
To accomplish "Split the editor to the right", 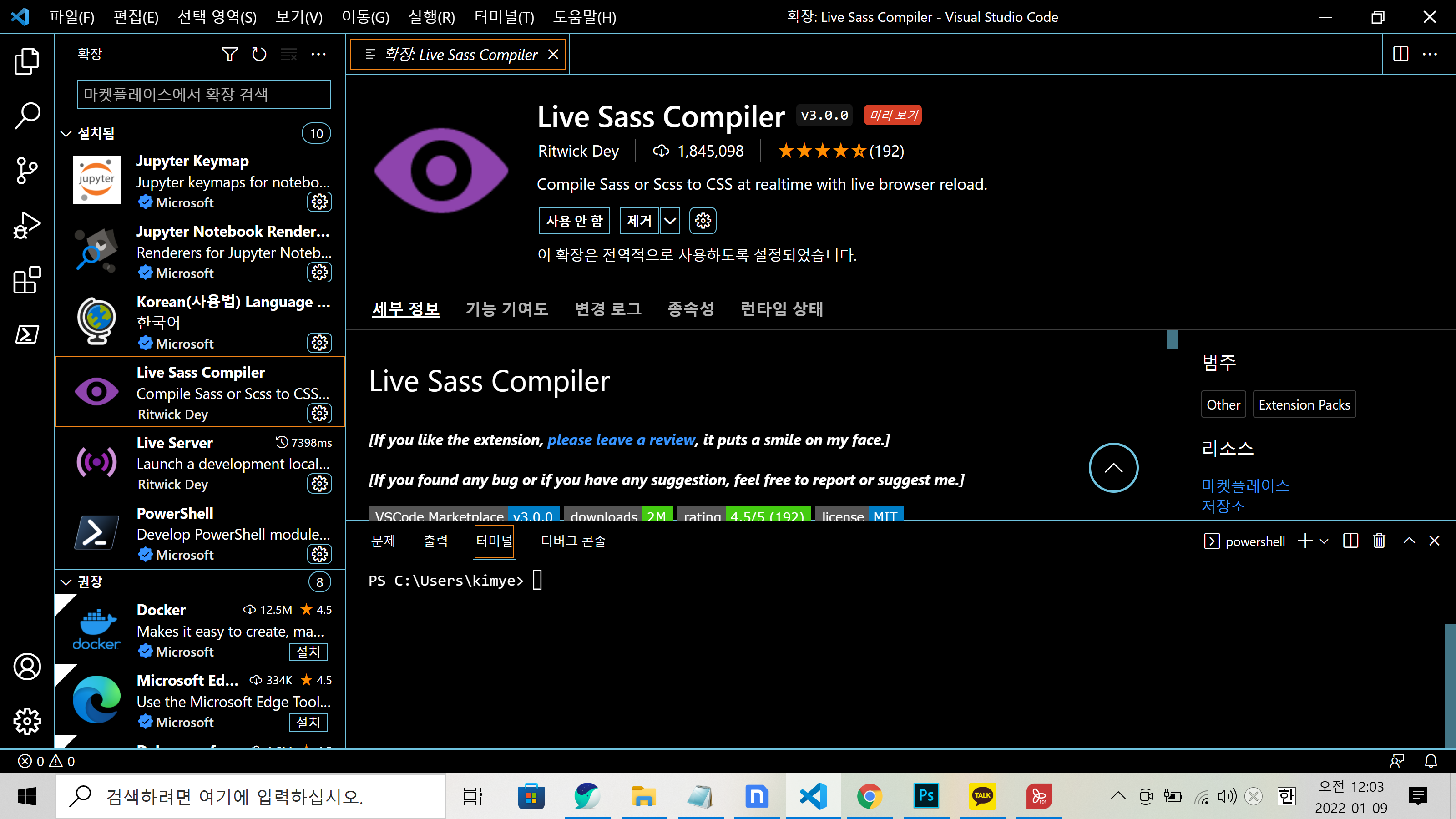I will tap(1400, 54).
